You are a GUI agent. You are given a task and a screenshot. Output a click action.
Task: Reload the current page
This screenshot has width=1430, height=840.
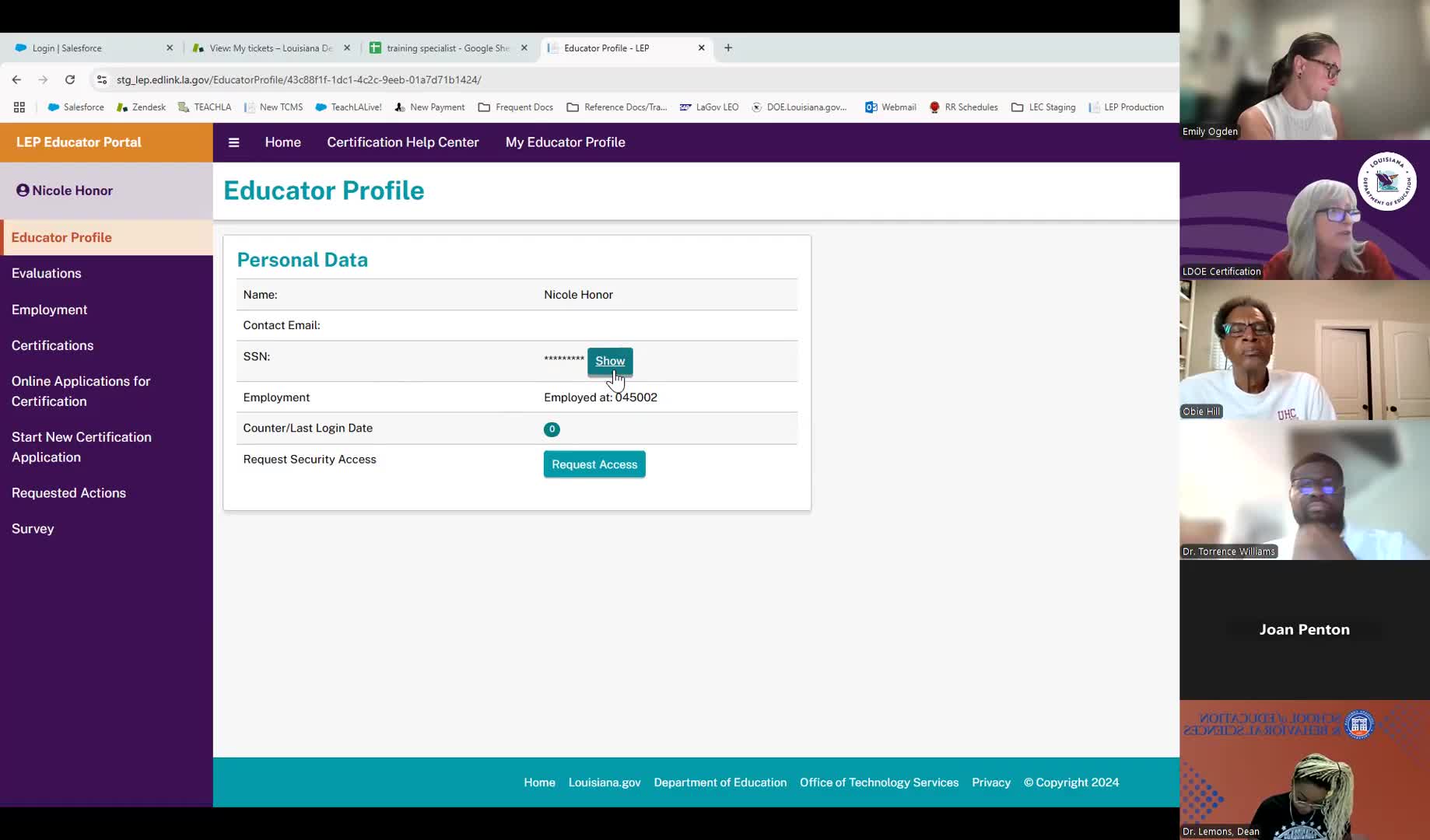pyautogui.click(x=70, y=79)
